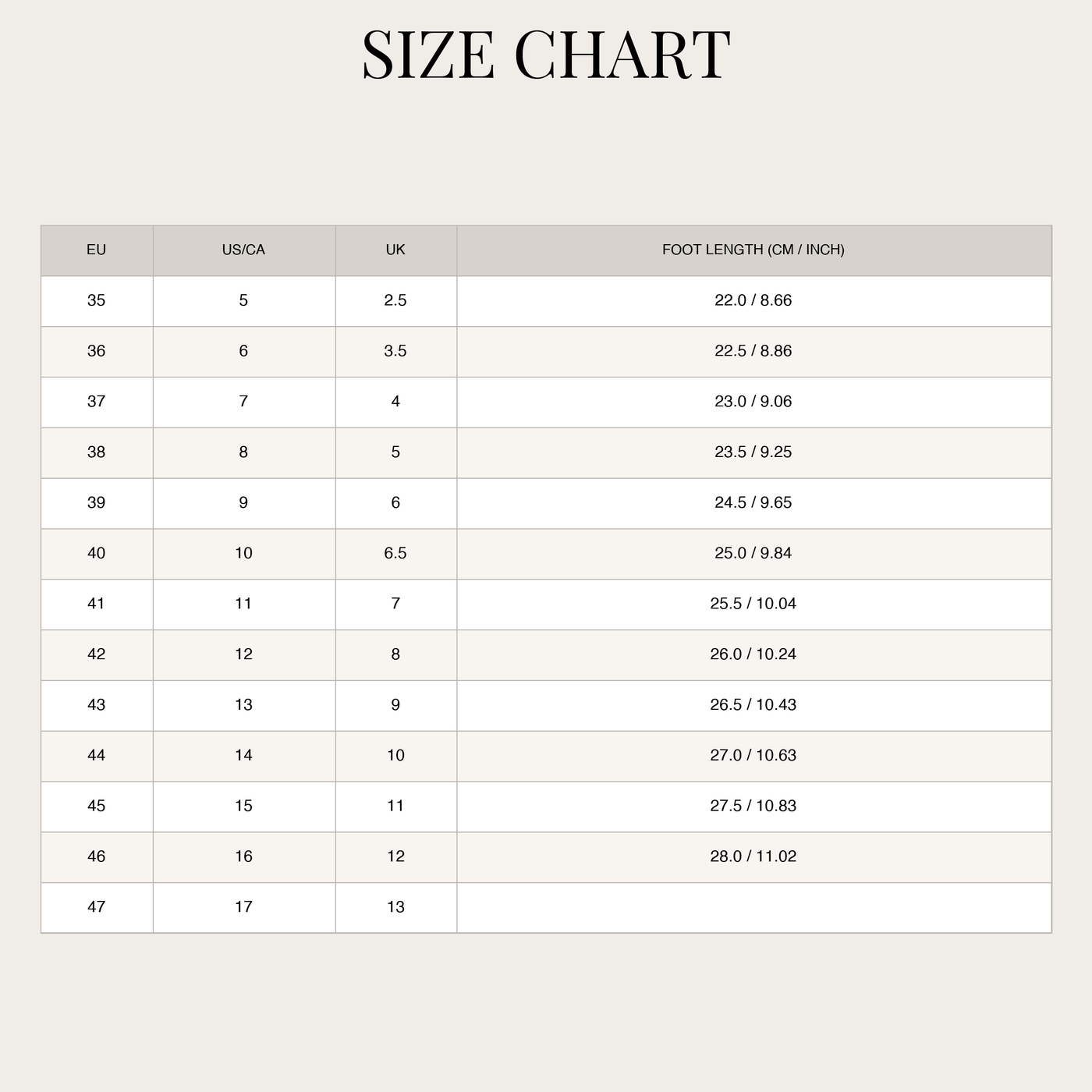Select EU size 37 cell
The width and height of the screenshot is (1092, 1092).
[x=97, y=402]
